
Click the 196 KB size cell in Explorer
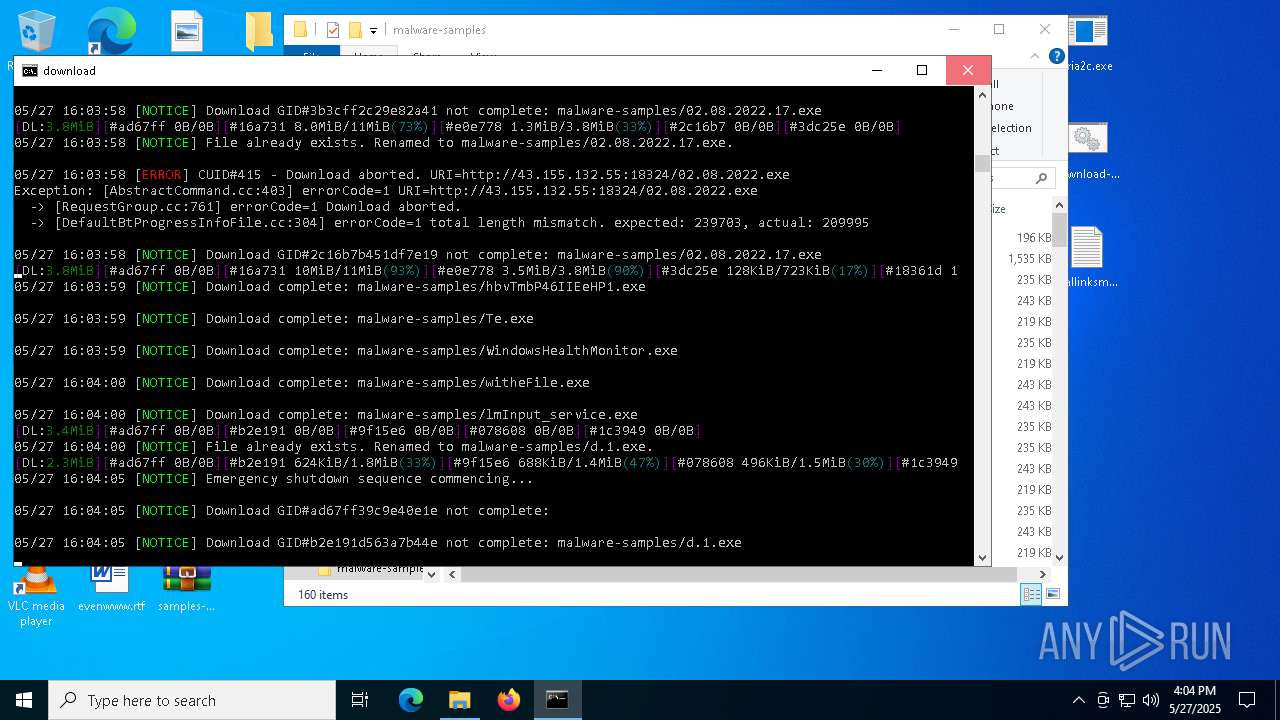click(1033, 238)
